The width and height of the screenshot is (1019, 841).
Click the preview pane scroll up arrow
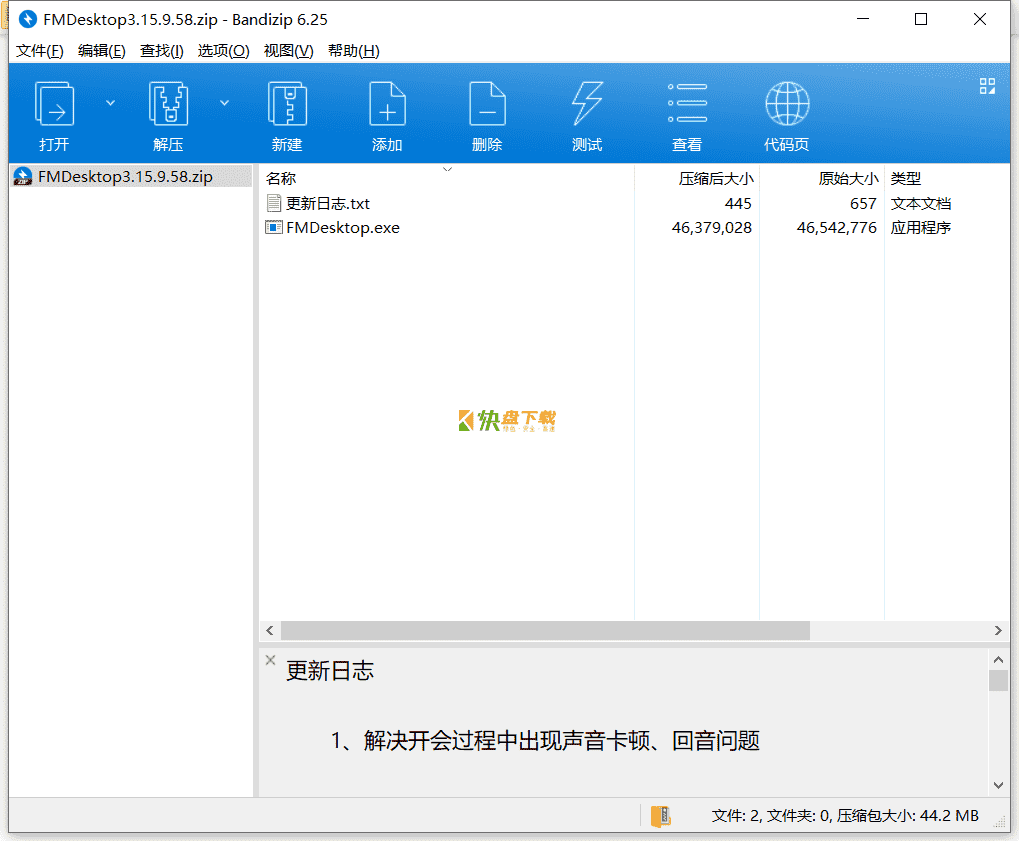pyautogui.click(x=998, y=660)
